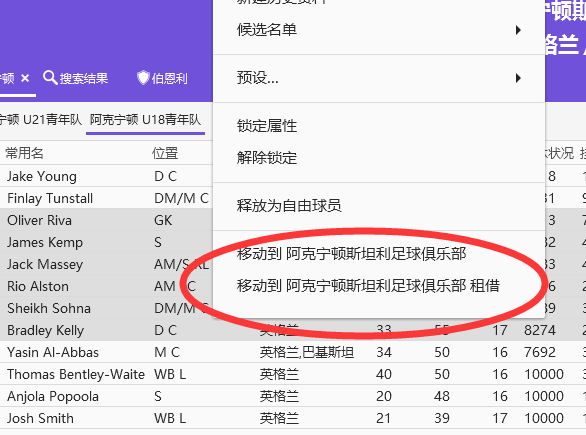The width and height of the screenshot is (586, 435).
Task: Switch to U21青年队 tab
Action: coord(41,120)
